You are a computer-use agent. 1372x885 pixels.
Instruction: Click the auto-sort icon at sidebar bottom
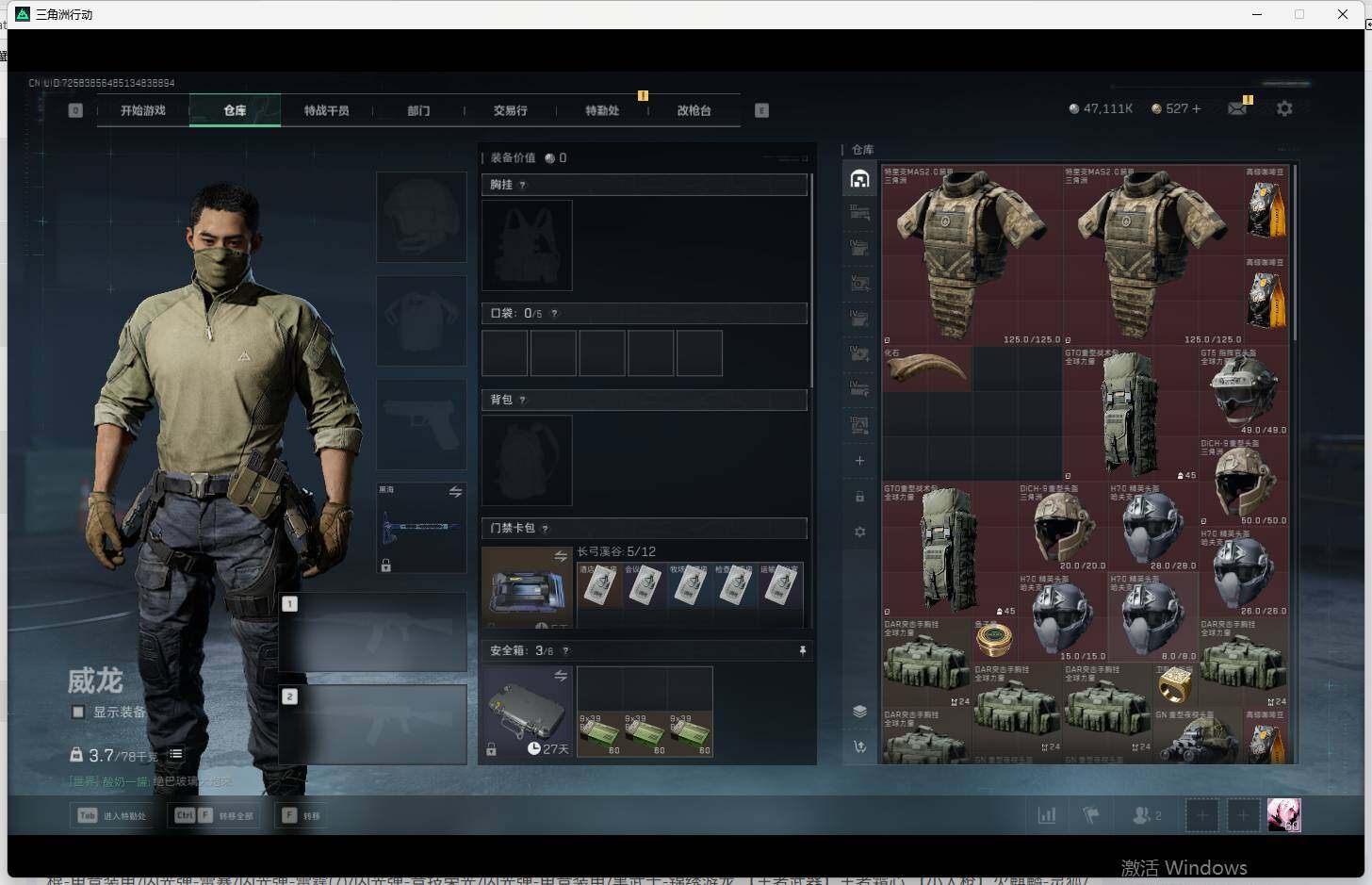(859, 746)
